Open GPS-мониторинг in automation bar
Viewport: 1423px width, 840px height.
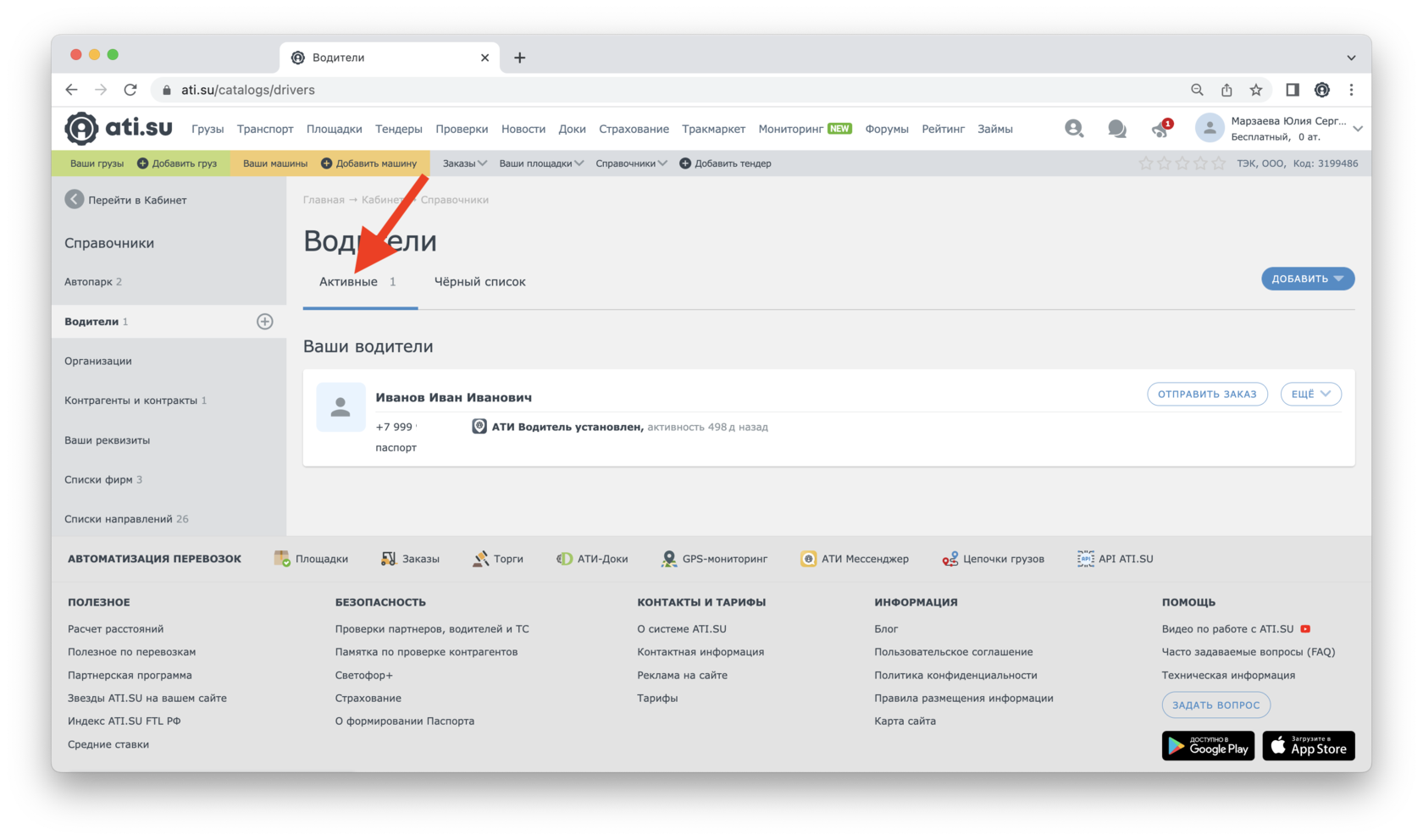click(x=714, y=559)
